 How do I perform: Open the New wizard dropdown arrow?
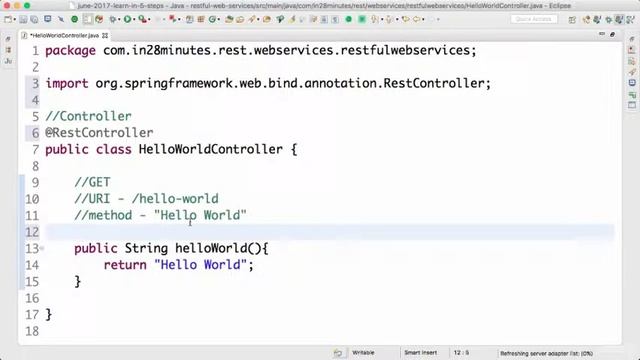tap(15, 20)
